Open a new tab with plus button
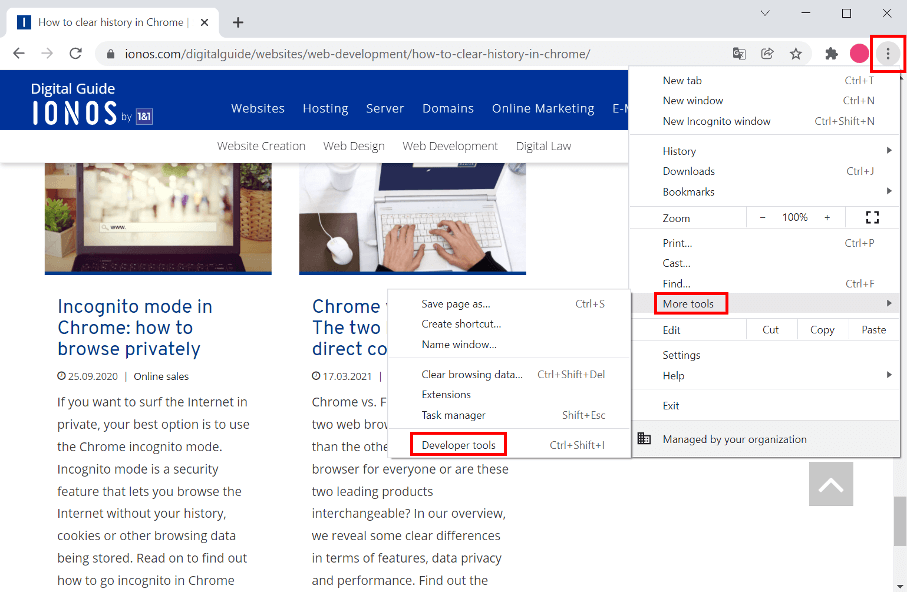Screen dimensions: 908x592 238,23
